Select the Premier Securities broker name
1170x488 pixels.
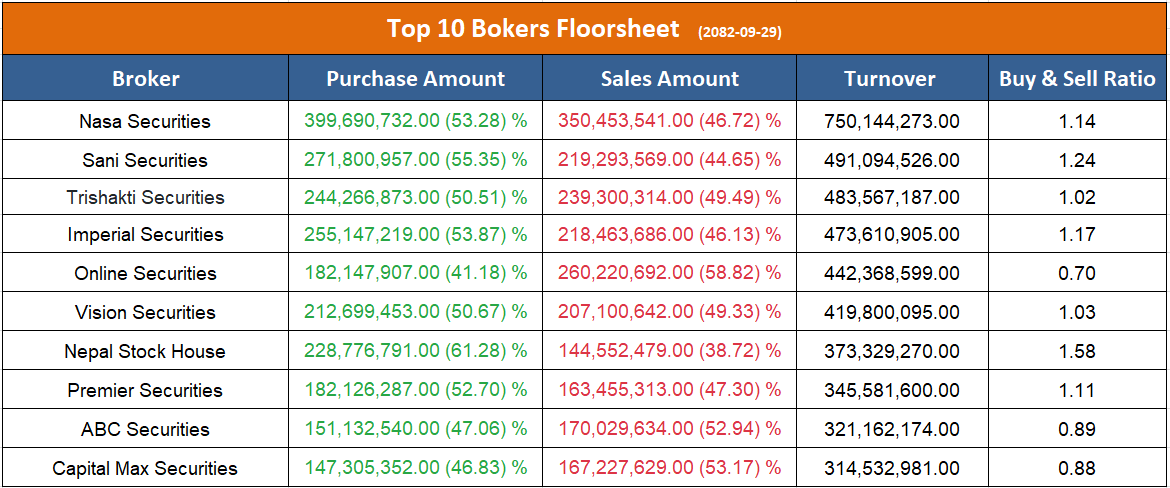[x=145, y=391]
